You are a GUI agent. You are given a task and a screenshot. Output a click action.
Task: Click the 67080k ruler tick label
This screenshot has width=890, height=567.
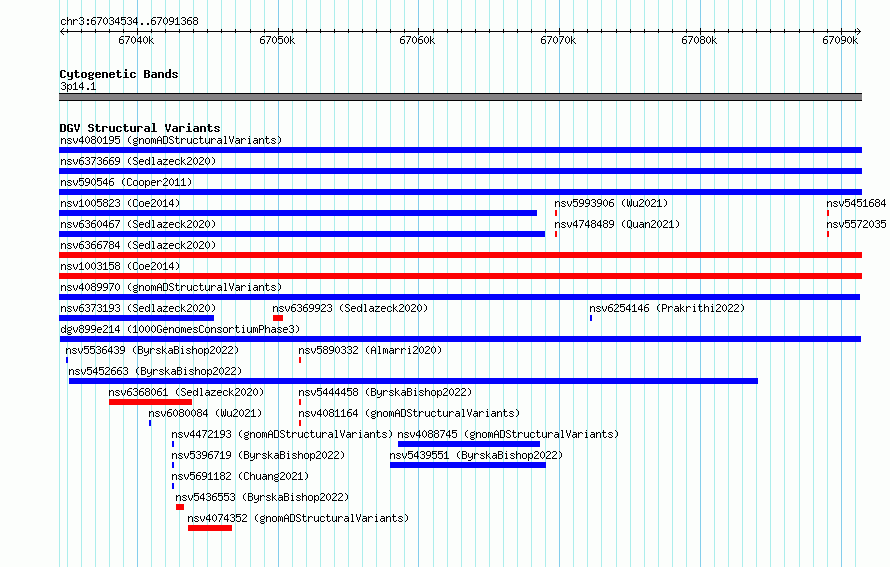[699, 40]
